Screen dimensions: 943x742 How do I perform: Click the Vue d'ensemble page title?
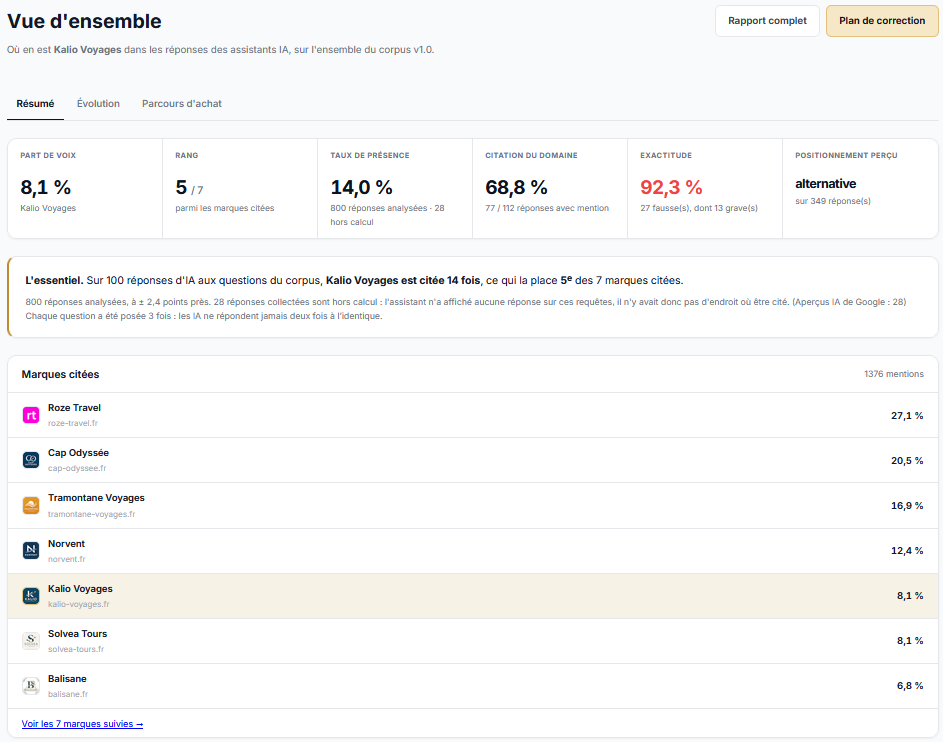(84, 21)
